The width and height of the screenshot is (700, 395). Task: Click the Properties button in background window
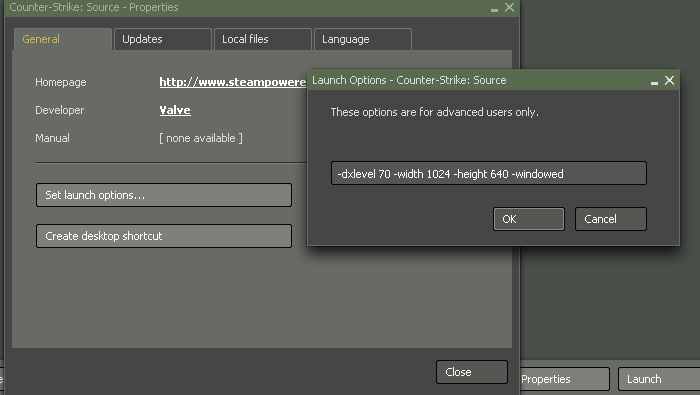[565, 379]
